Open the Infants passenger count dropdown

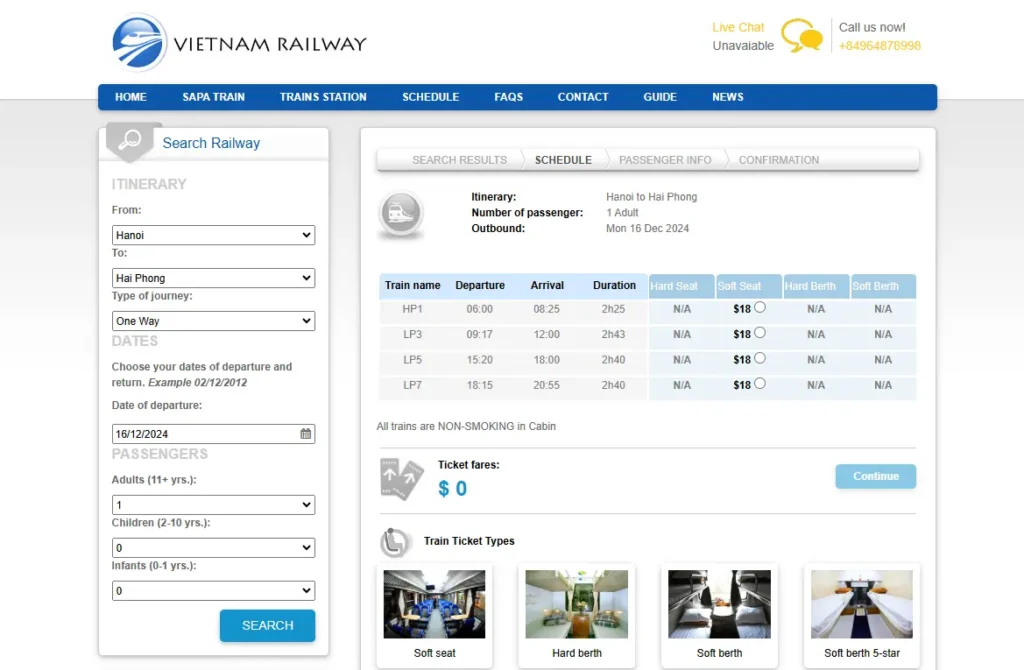(x=213, y=591)
